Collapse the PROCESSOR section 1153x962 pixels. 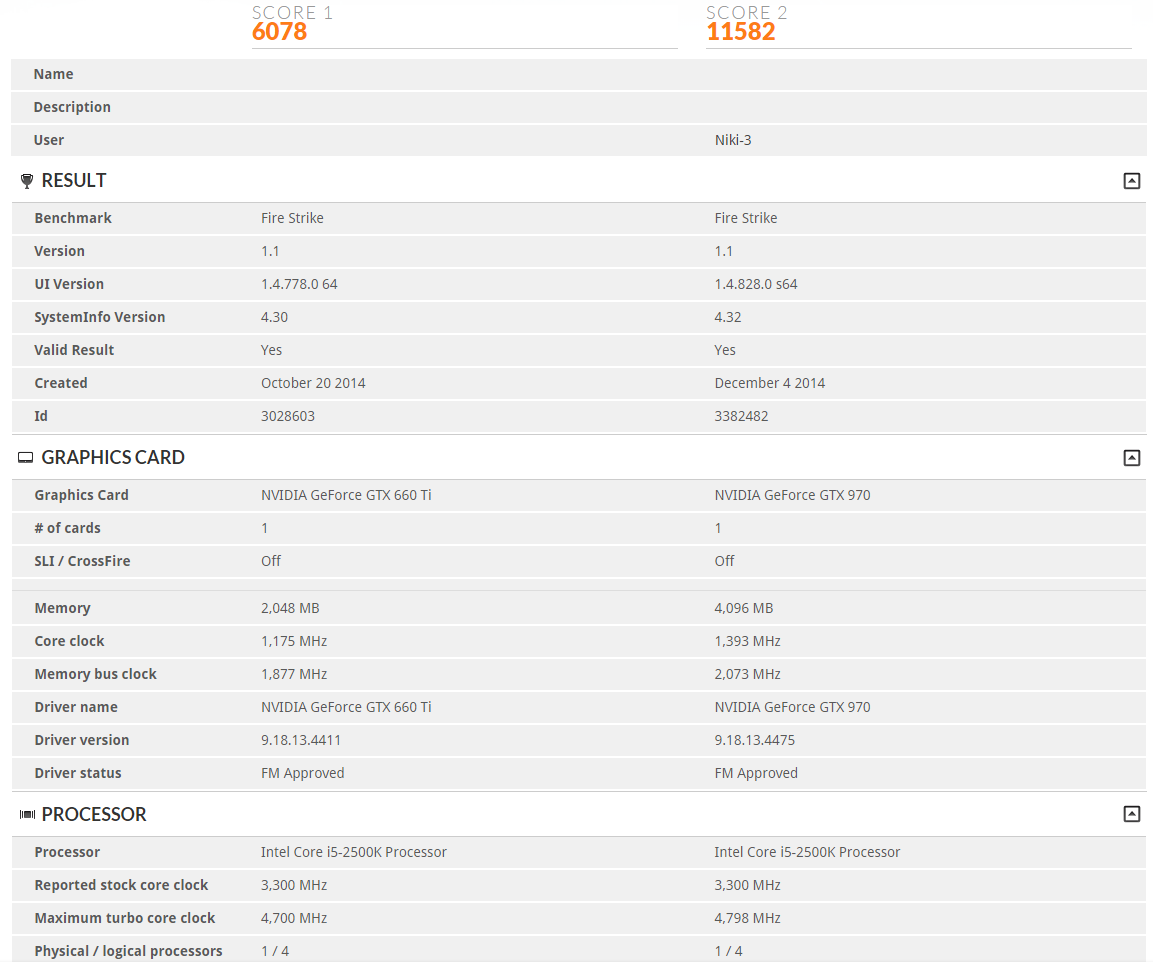tap(1132, 814)
